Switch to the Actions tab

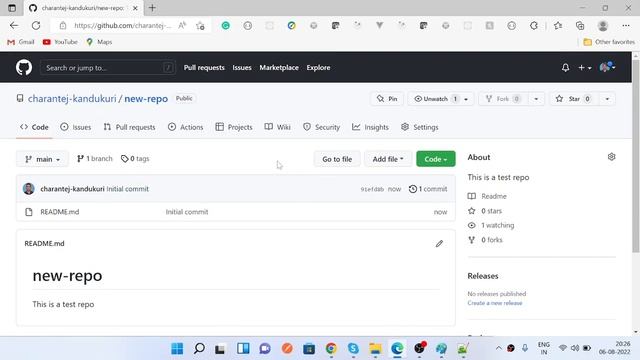[185, 127]
